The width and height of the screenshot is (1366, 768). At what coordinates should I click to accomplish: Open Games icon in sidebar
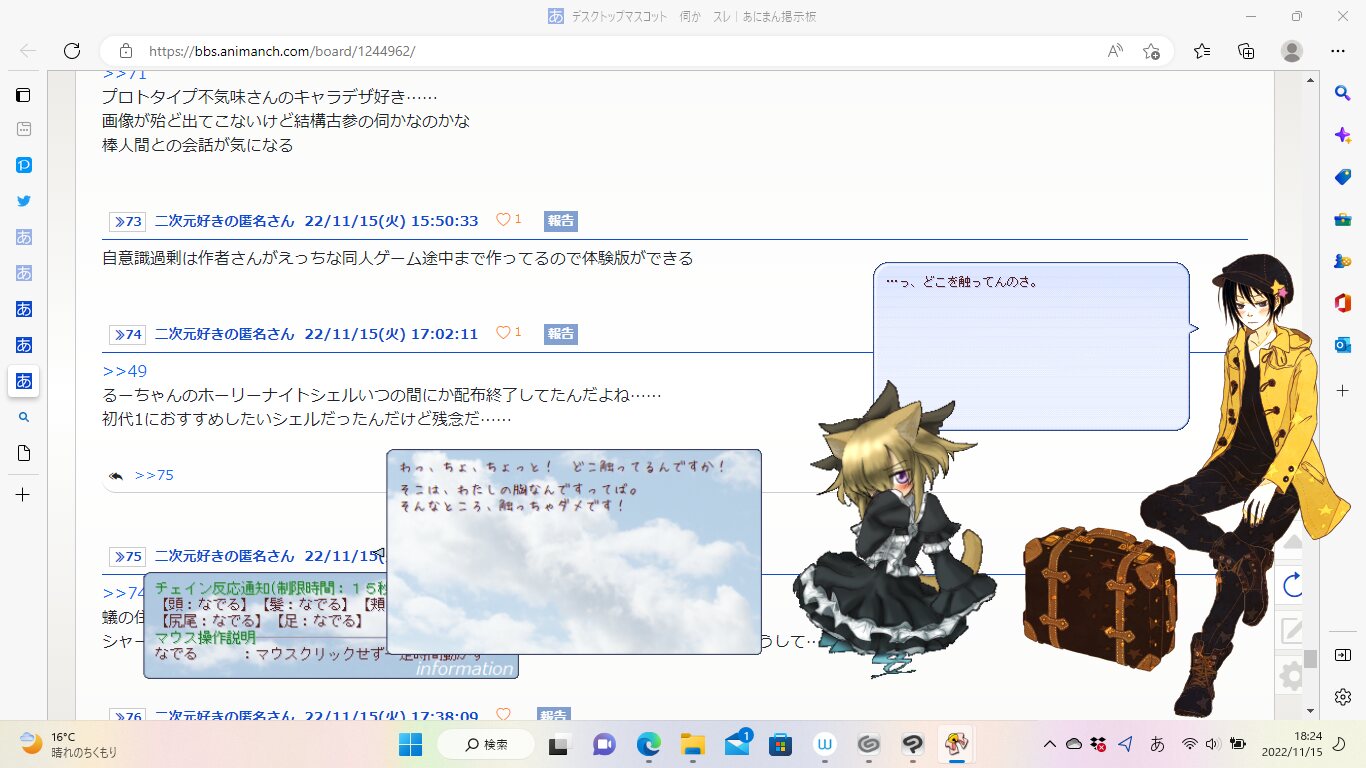(1343, 261)
